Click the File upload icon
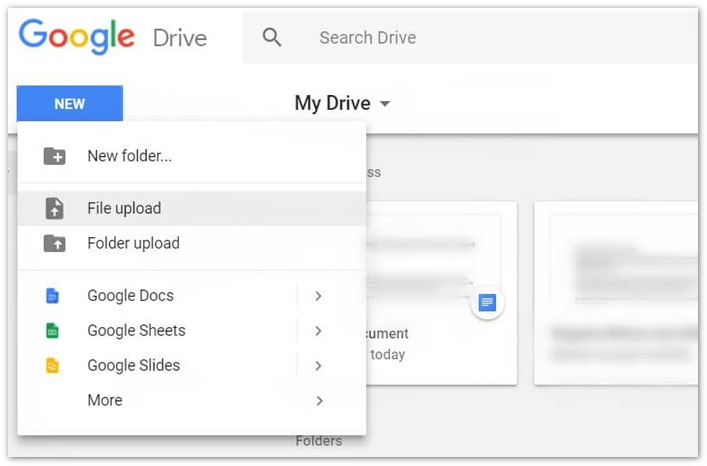 (x=55, y=208)
